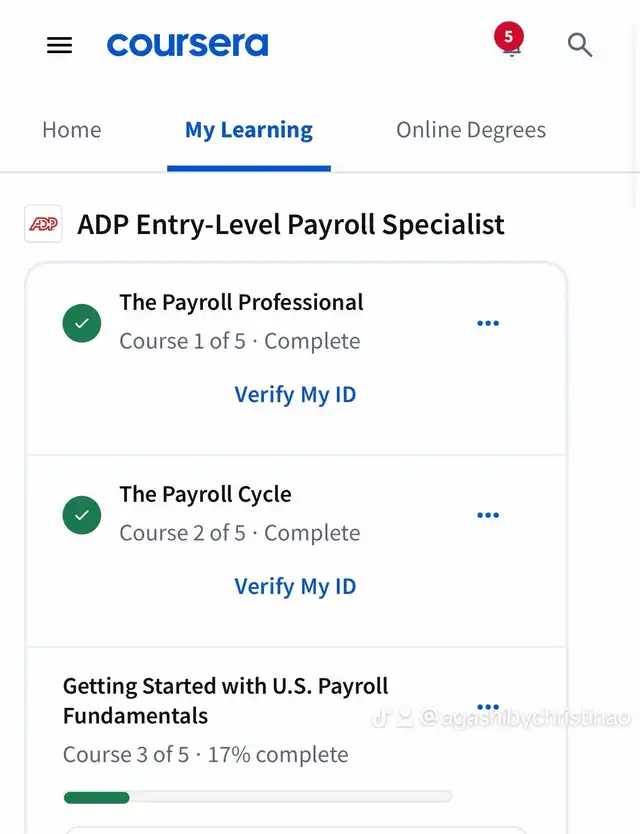
Task: Click The Payroll Cycle green checkmark icon
Action: coord(82,515)
